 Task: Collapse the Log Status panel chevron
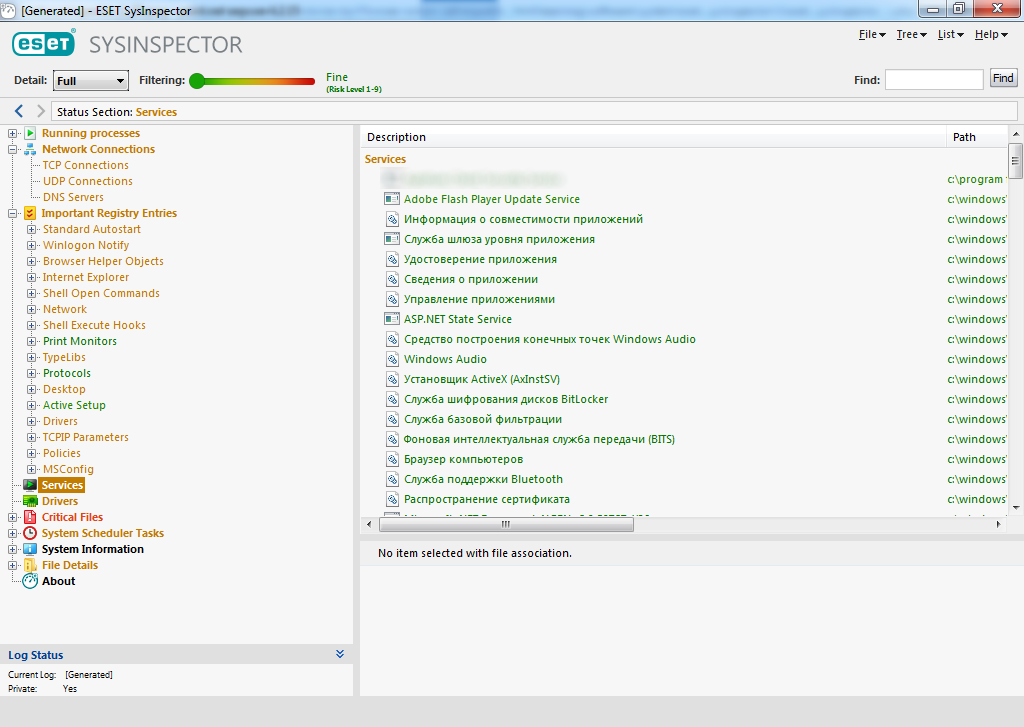pyautogui.click(x=340, y=654)
